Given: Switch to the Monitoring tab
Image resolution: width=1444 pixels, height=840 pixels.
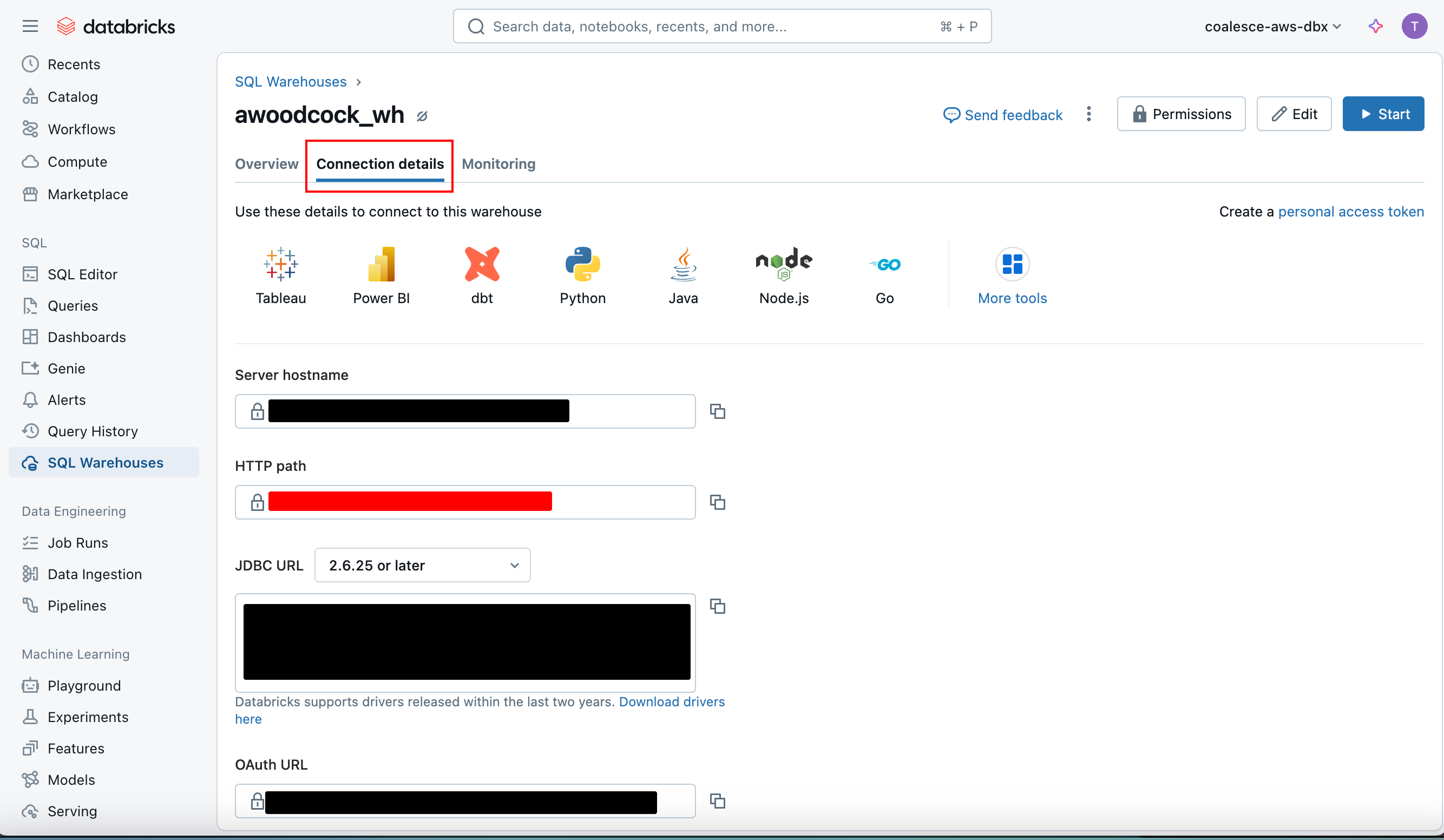Looking at the screenshot, I should (x=498, y=164).
